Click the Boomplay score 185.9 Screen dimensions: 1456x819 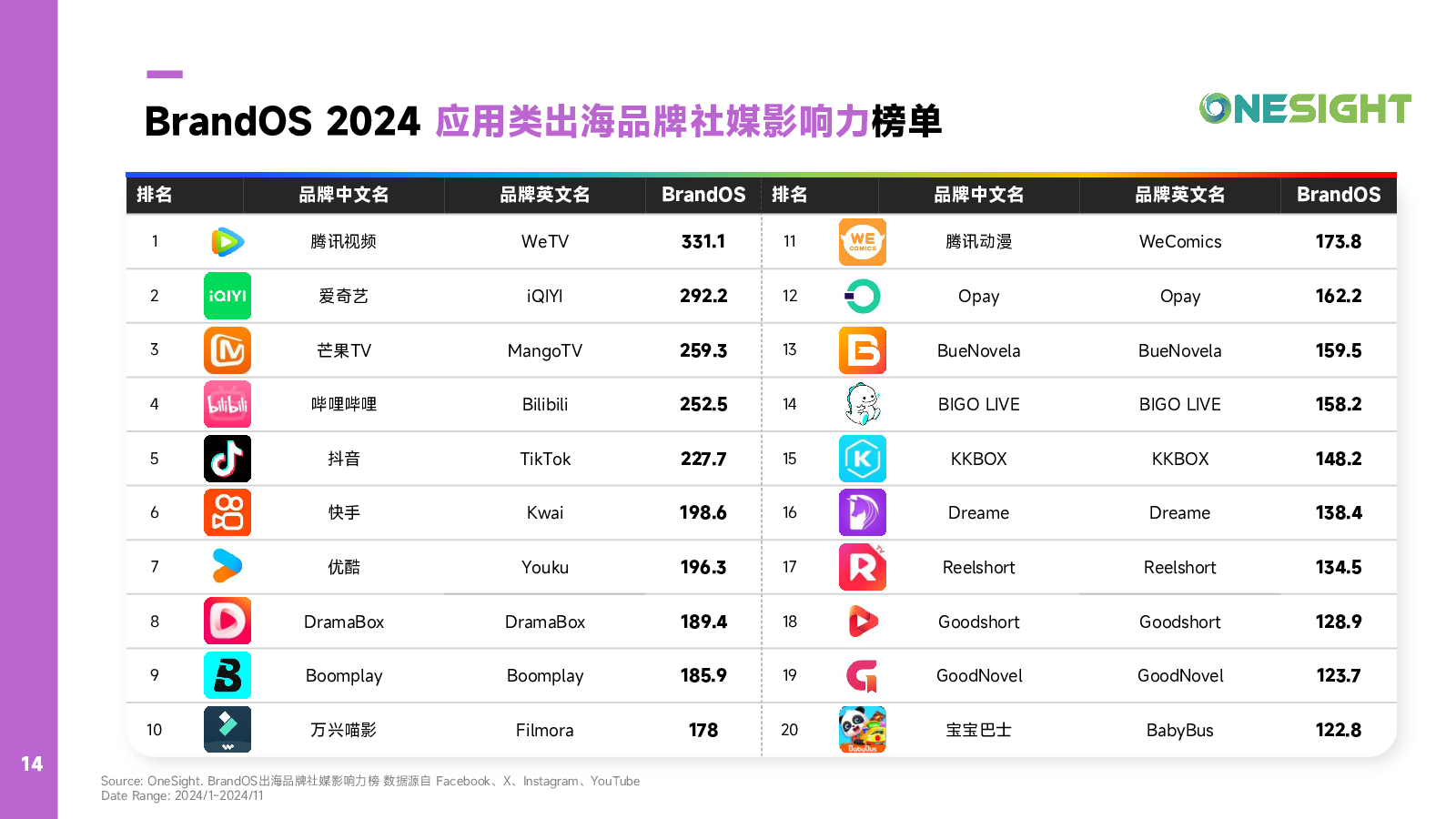[703, 675]
